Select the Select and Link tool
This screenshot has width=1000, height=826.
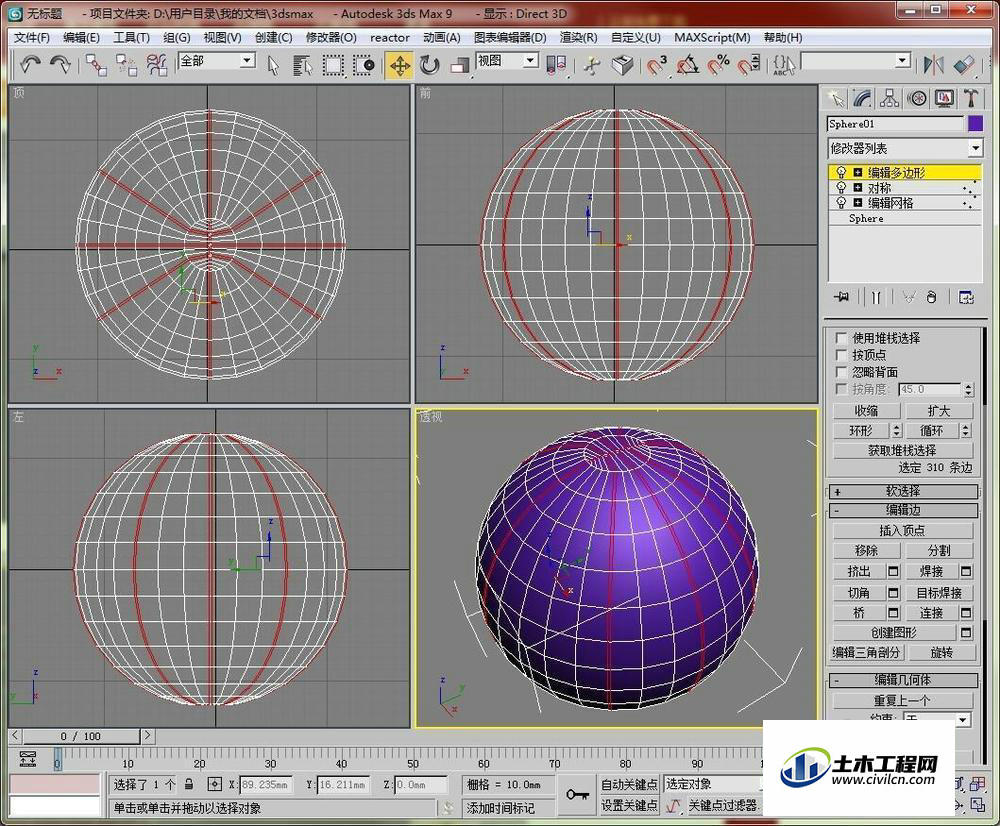96,64
